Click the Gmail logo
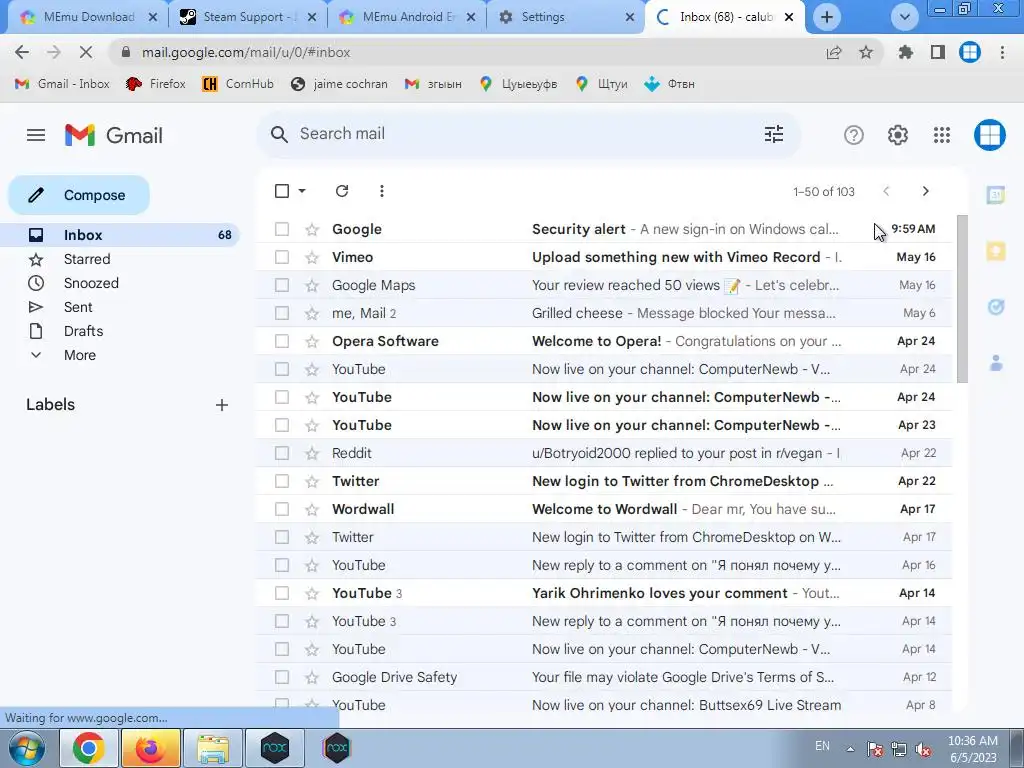The height and width of the screenshot is (768, 1024). 114,135
